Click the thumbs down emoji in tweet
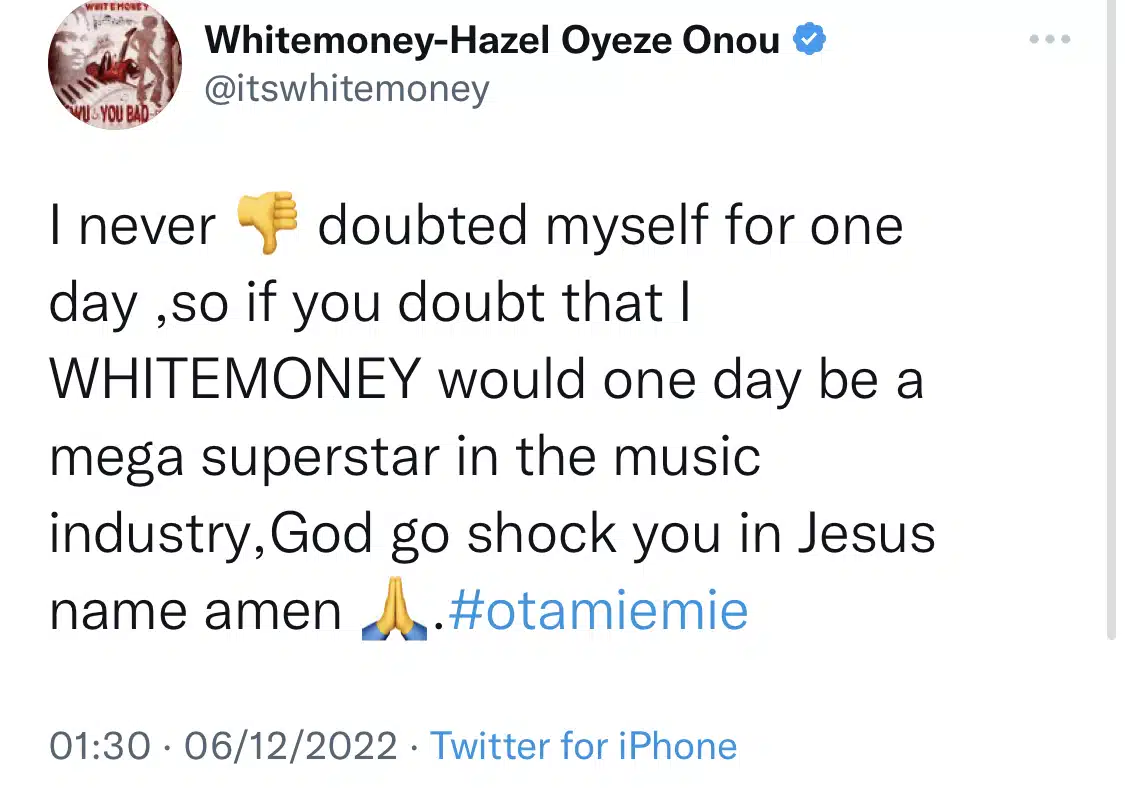Viewport: 1125px width, 794px height. (x=268, y=222)
